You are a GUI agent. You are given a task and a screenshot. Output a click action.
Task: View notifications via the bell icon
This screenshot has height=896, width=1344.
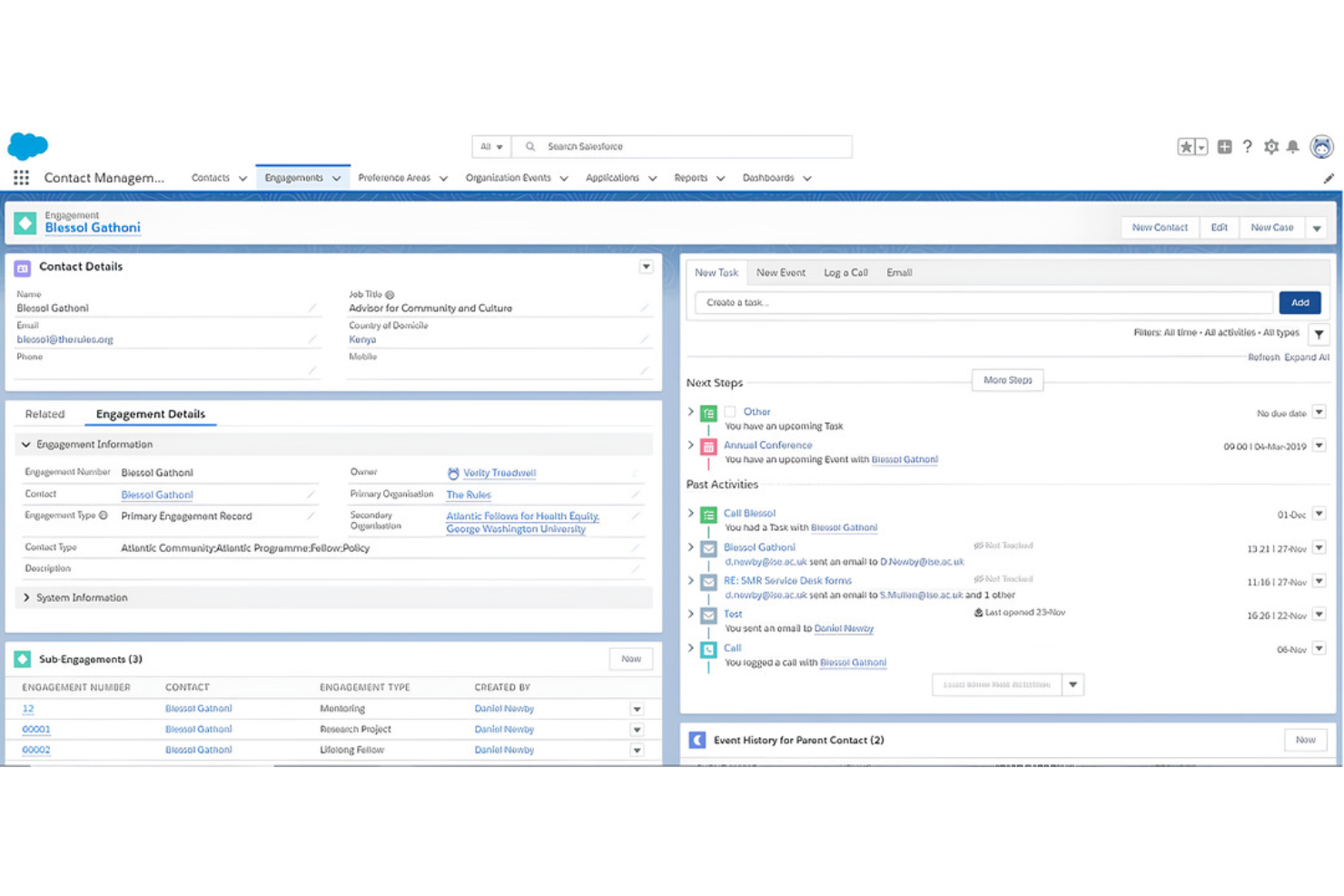point(1293,146)
